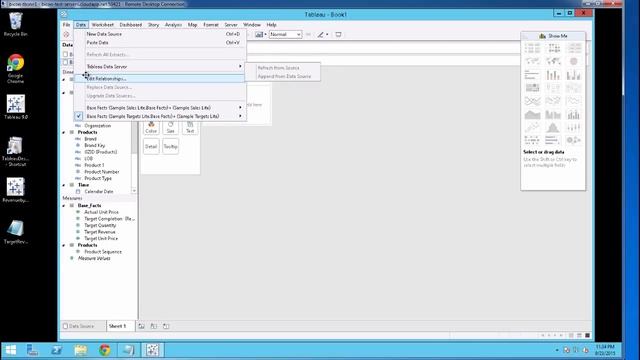Click the New Dashboard icon in the bottom tab bar
640x360 pixels.
(154, 326)
